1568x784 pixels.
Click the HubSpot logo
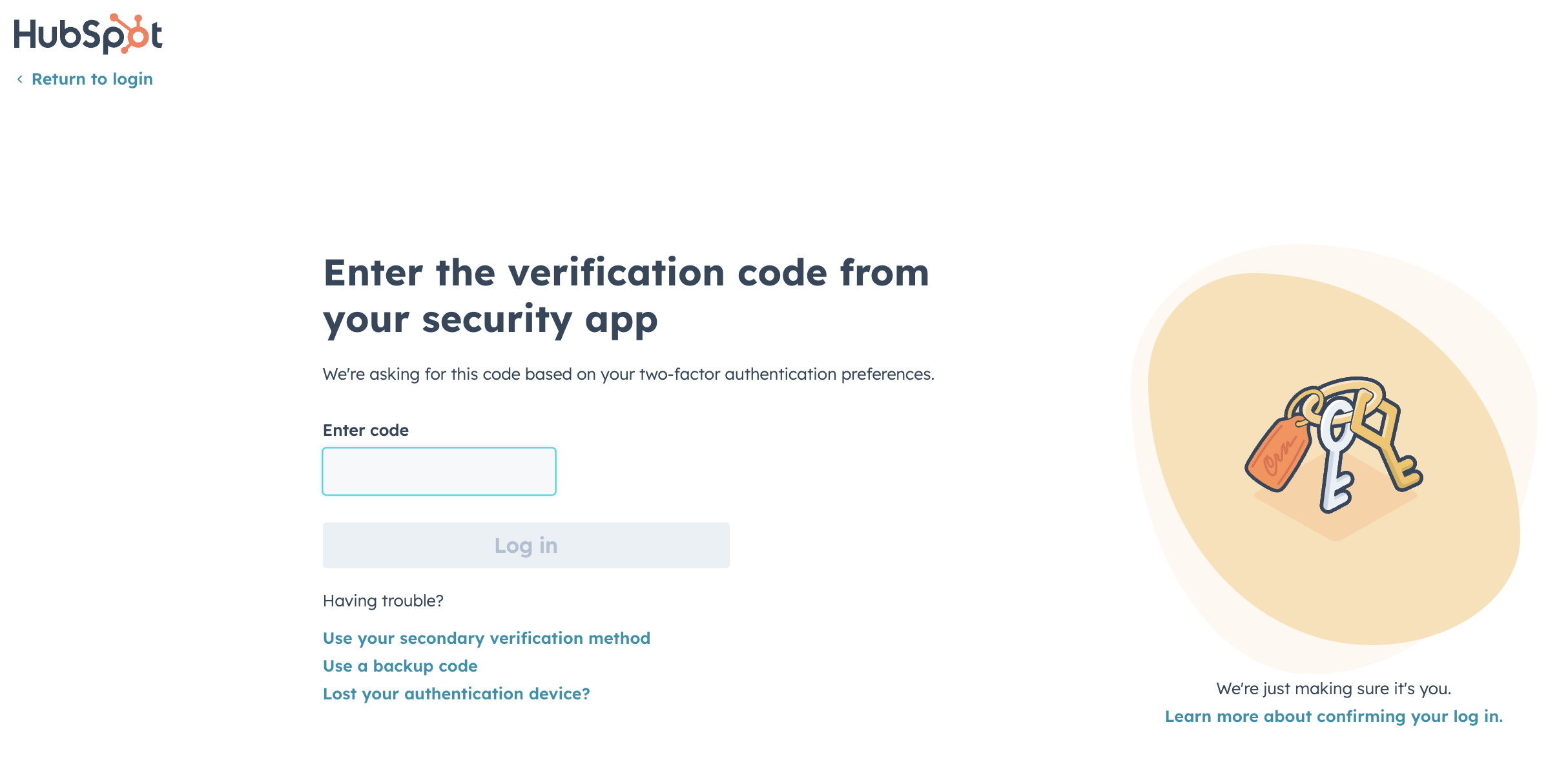pyautogui.click(x=87, y=34)
